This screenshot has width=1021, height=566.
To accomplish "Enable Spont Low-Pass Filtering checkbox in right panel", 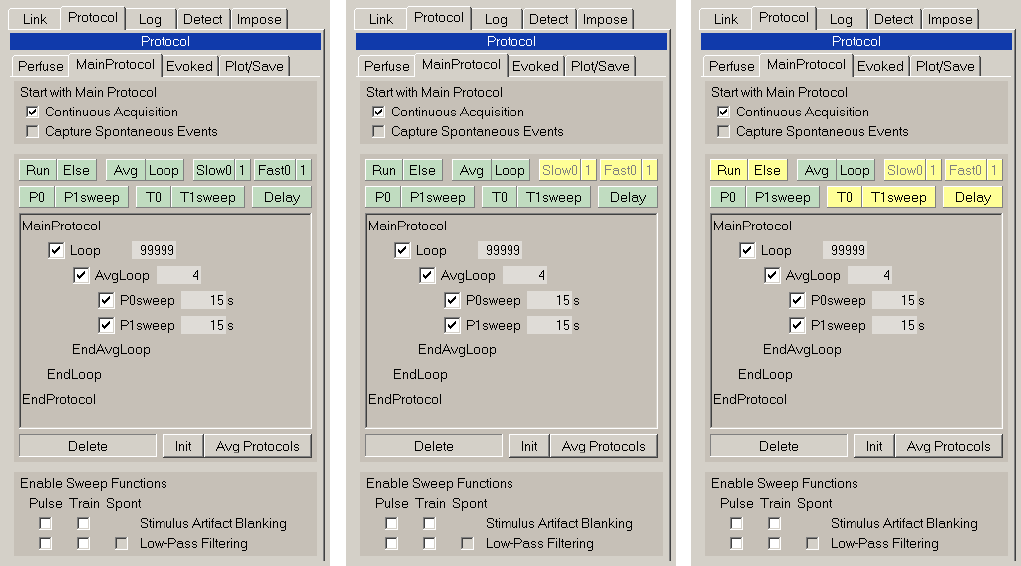I will pyautogui.click(x=812, y=543).
